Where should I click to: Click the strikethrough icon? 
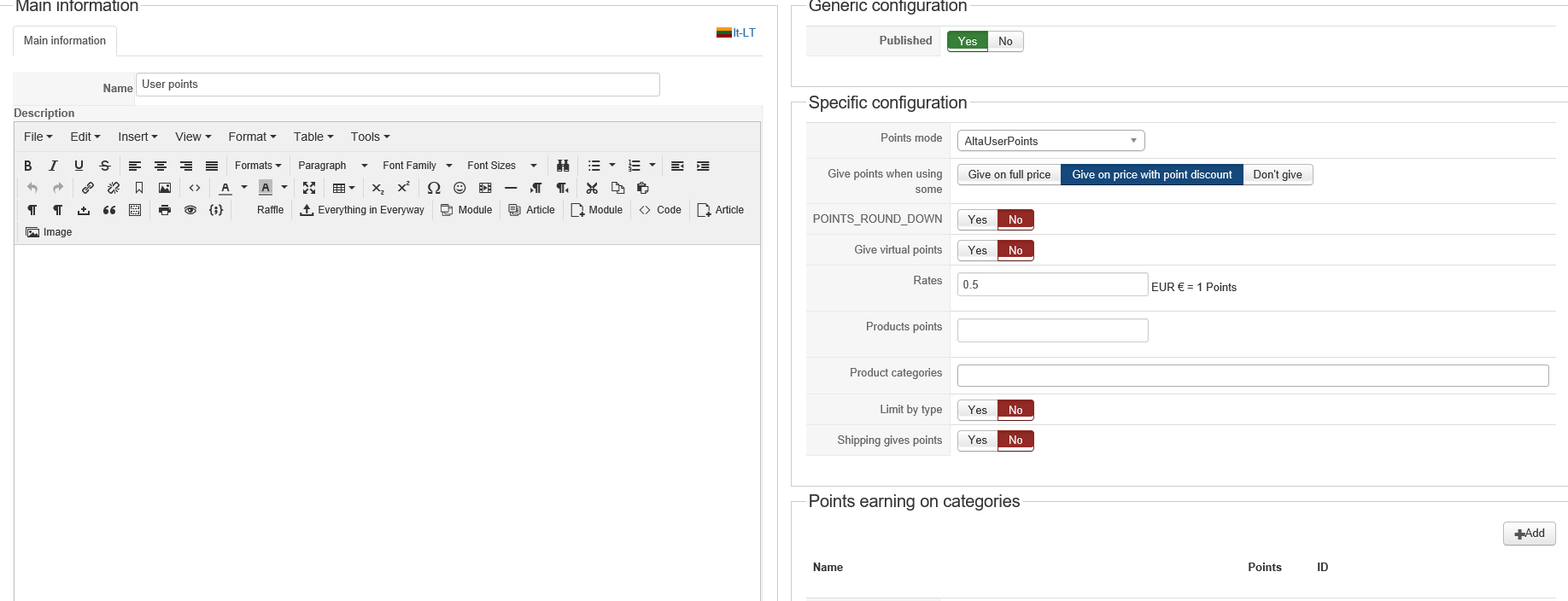105,166
